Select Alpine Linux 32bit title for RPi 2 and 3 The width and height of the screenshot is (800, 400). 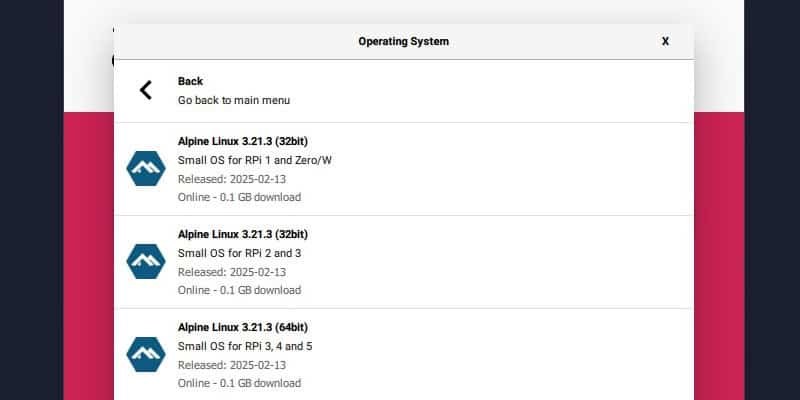249,234
